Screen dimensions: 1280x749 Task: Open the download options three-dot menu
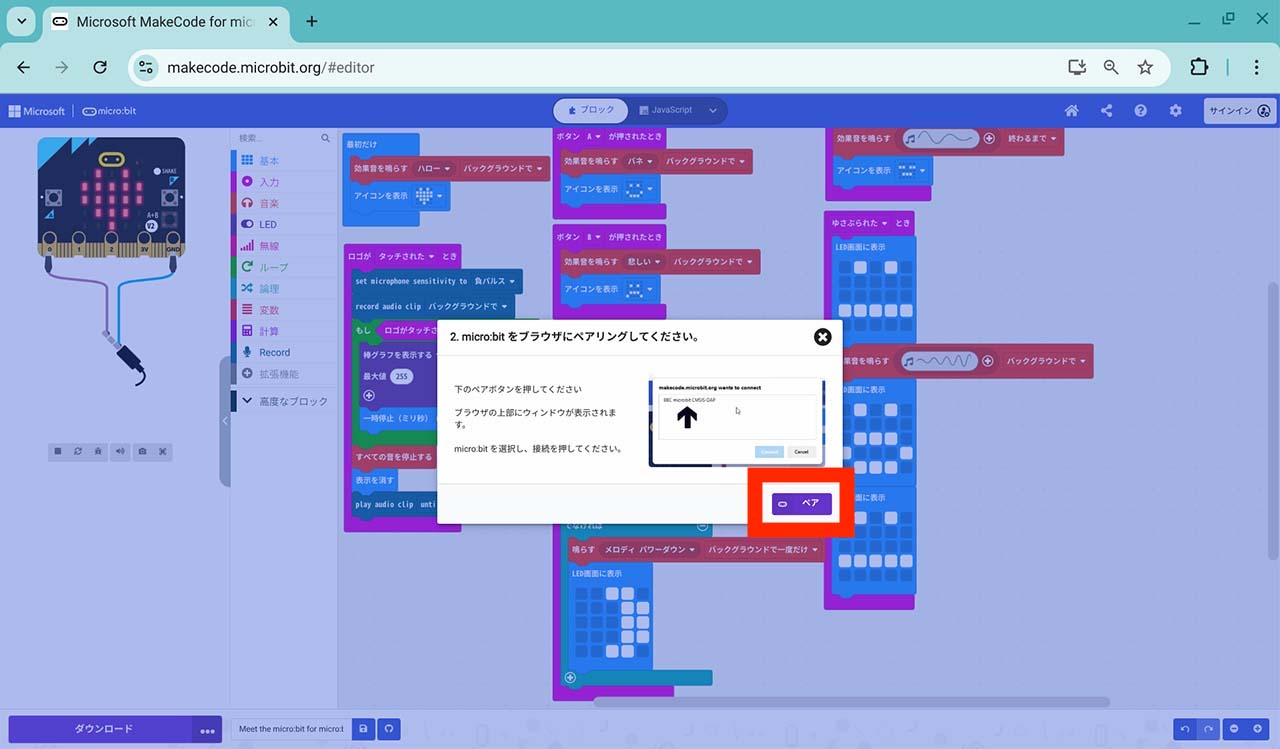(x=207, y=730)
